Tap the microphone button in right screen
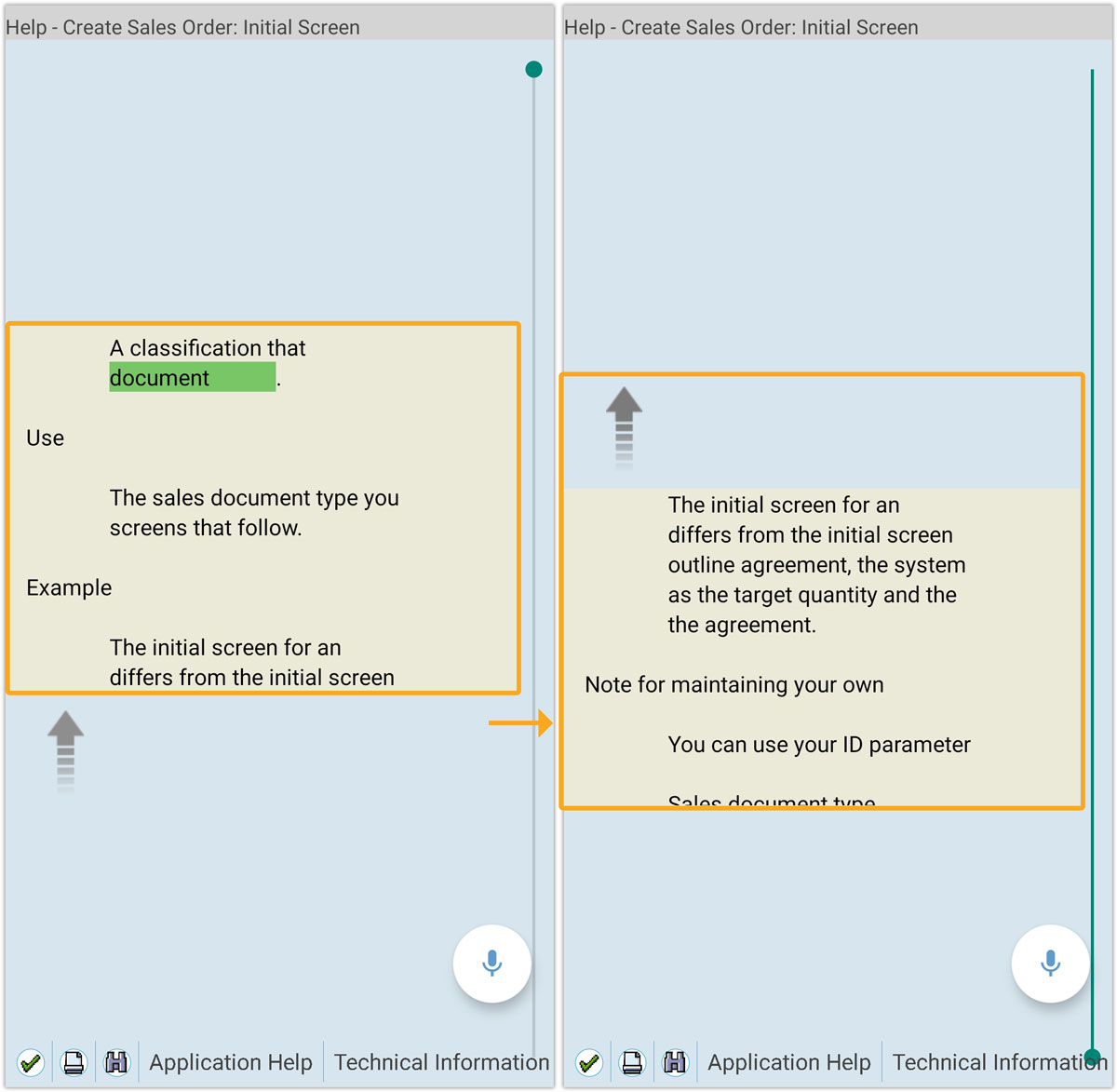Viewport: 1117px width, 1092px height. click(x=1050, y=964)
